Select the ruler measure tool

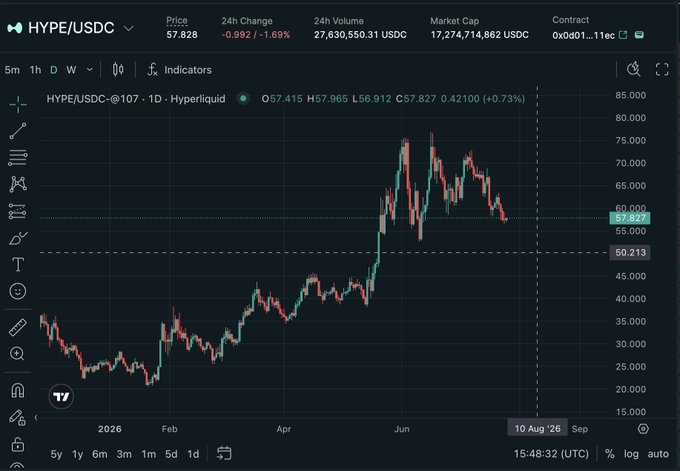(18, 327)
